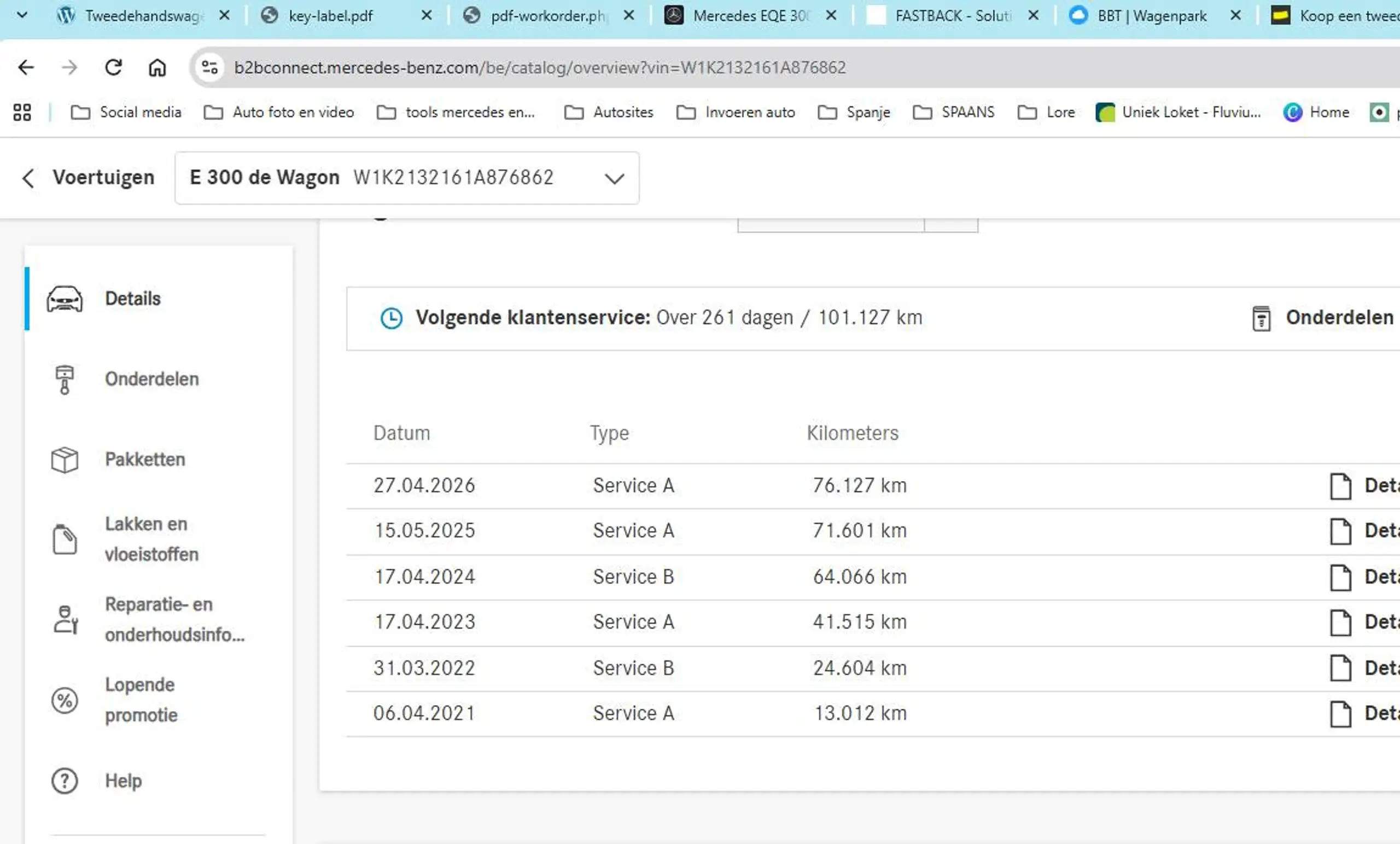This screenshot has height=844, width=1400.
Task: Open details document icon for 27.04.2026 service
Action: click(x=1341, y=486)
